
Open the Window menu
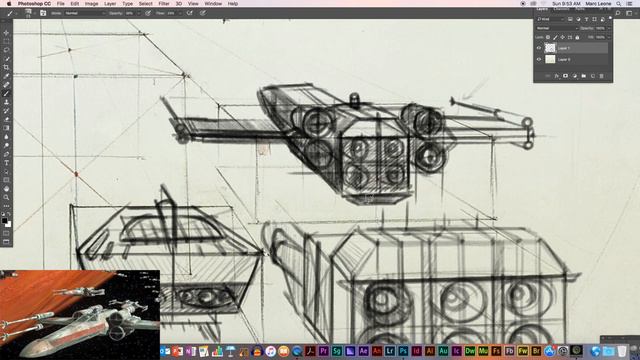pyautogui.click(x=213, y=4)
